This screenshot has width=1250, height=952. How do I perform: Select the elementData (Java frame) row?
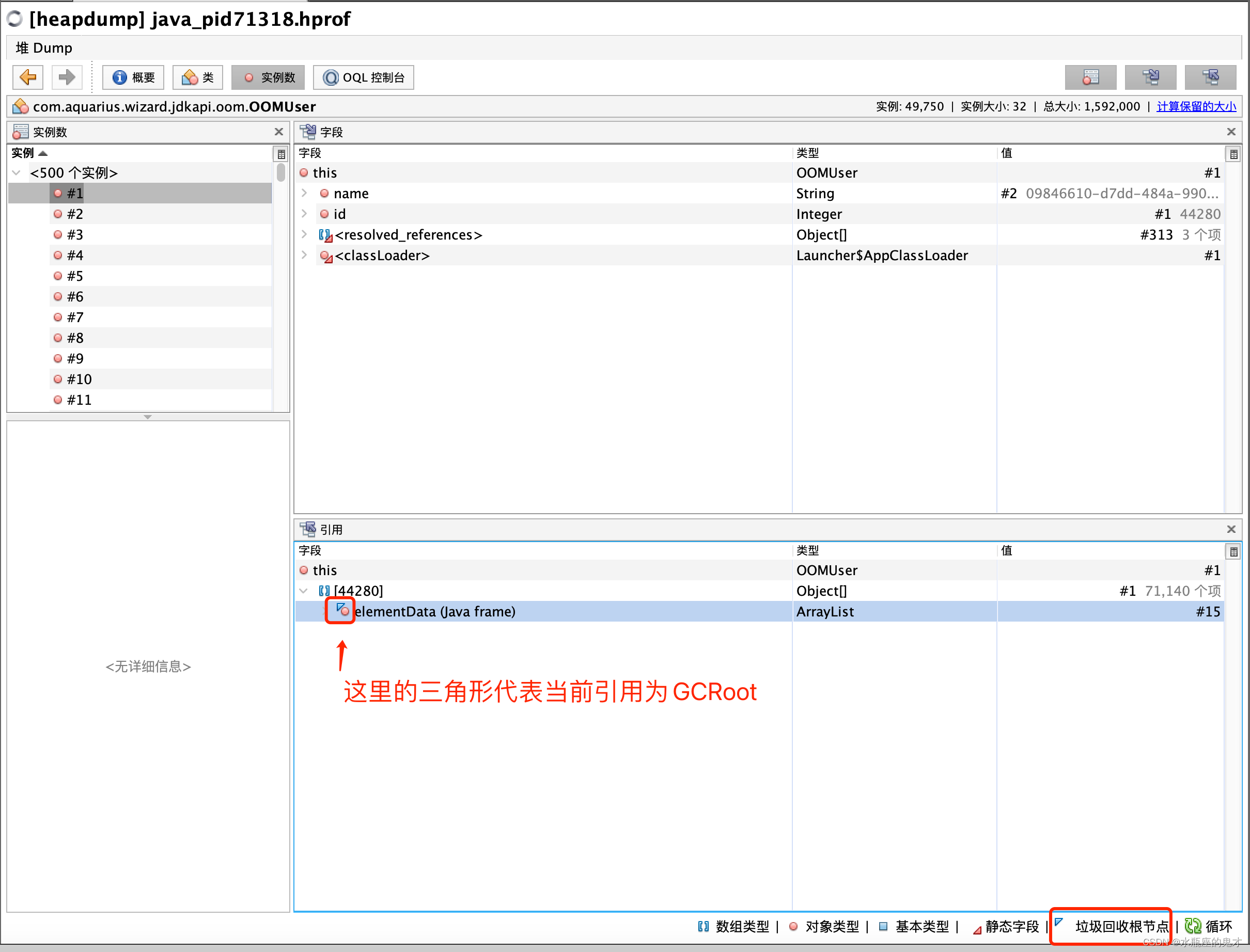[x=760, y=611]
